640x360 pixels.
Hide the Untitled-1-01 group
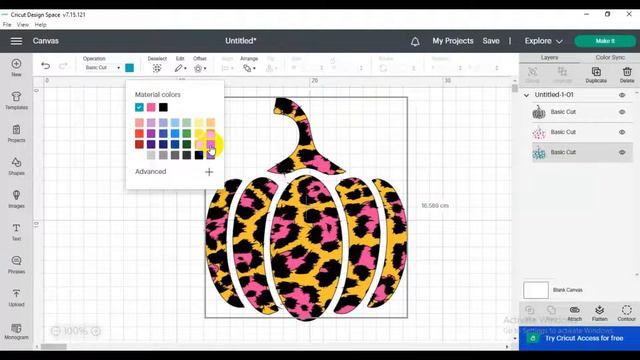pos(622,95)
